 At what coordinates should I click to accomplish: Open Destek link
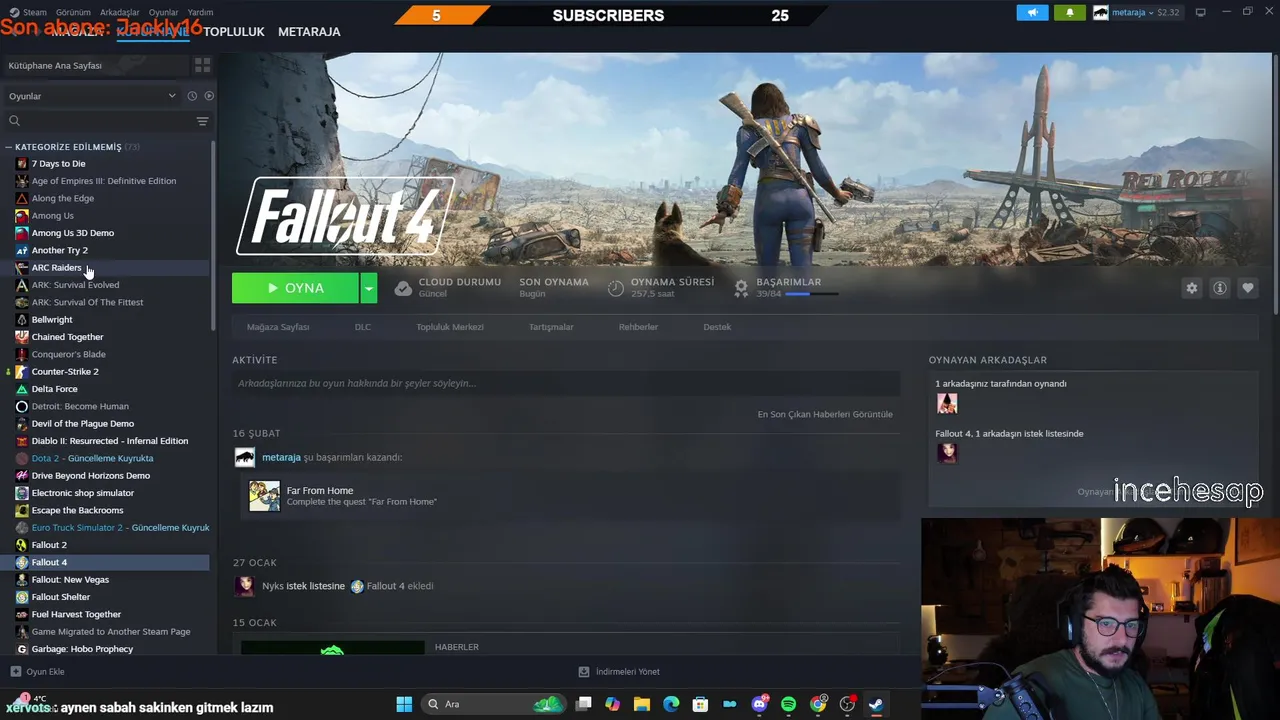tap(717, 327)
